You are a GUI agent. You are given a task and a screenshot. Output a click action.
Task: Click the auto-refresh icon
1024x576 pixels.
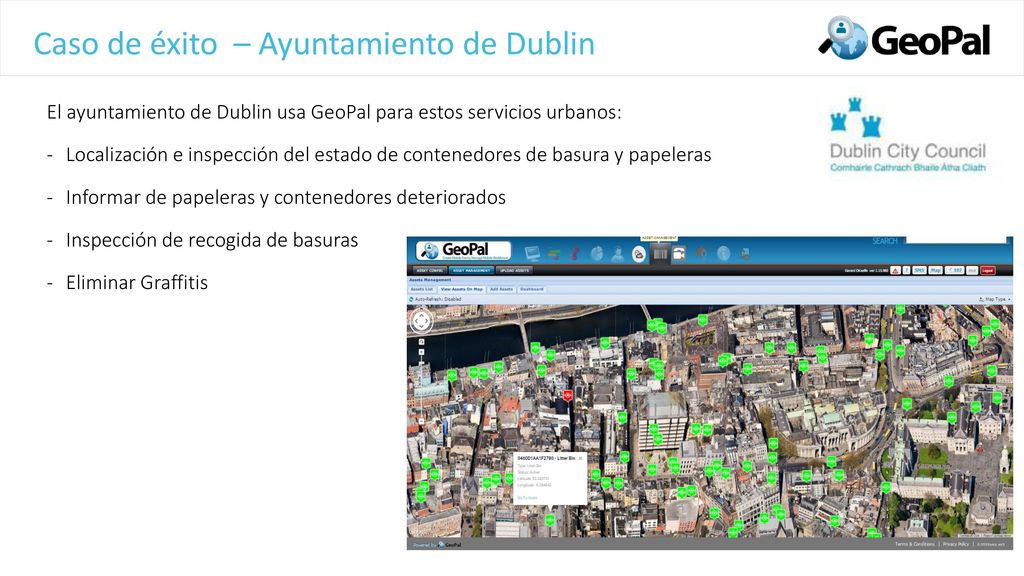click(x=411, y=299)
